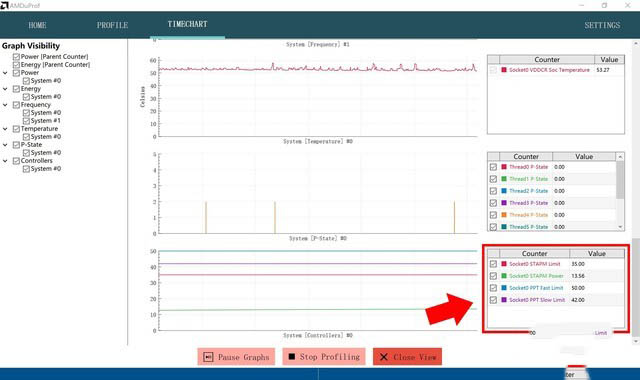Screen dimensions: 640x380
Task: Collapse the Frequency tree node
Action: pyautogui.click(x=5, y=105)
